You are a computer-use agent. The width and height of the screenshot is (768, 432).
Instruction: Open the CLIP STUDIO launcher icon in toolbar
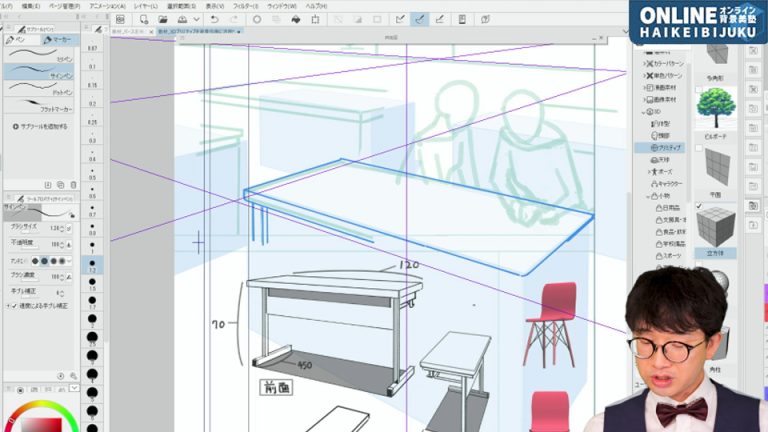[120, 19]
